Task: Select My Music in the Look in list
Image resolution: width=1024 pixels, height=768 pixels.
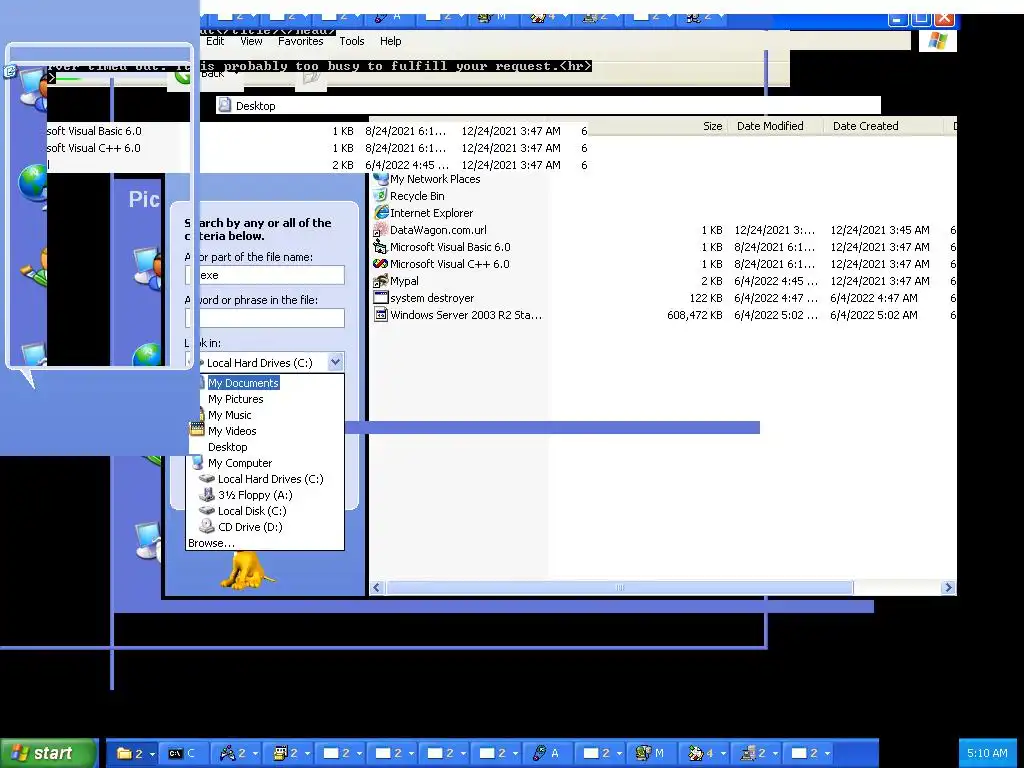Action: pos(229,415)
